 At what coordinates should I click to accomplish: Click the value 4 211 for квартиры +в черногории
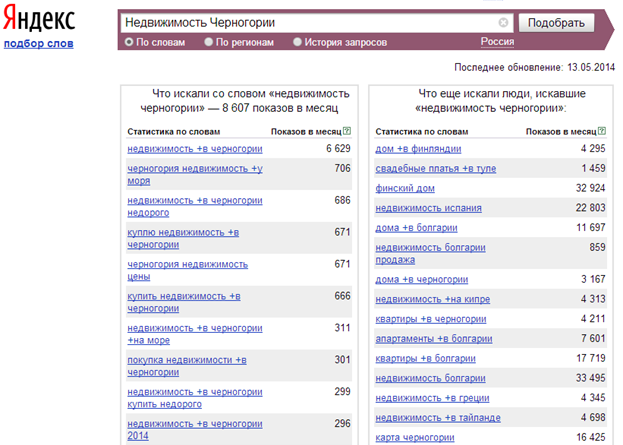[593, 319]
